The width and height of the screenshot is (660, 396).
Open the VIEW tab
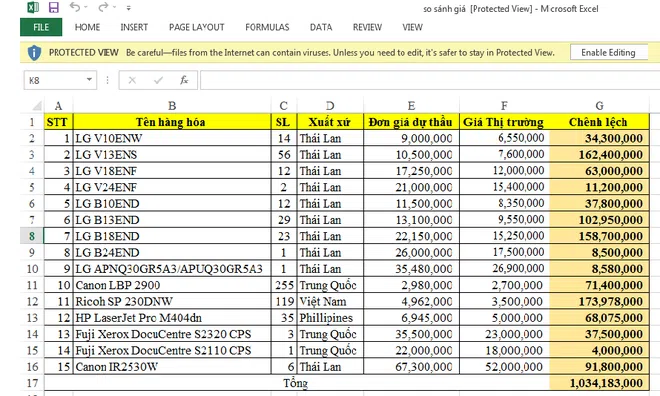[x=412, y=27]
